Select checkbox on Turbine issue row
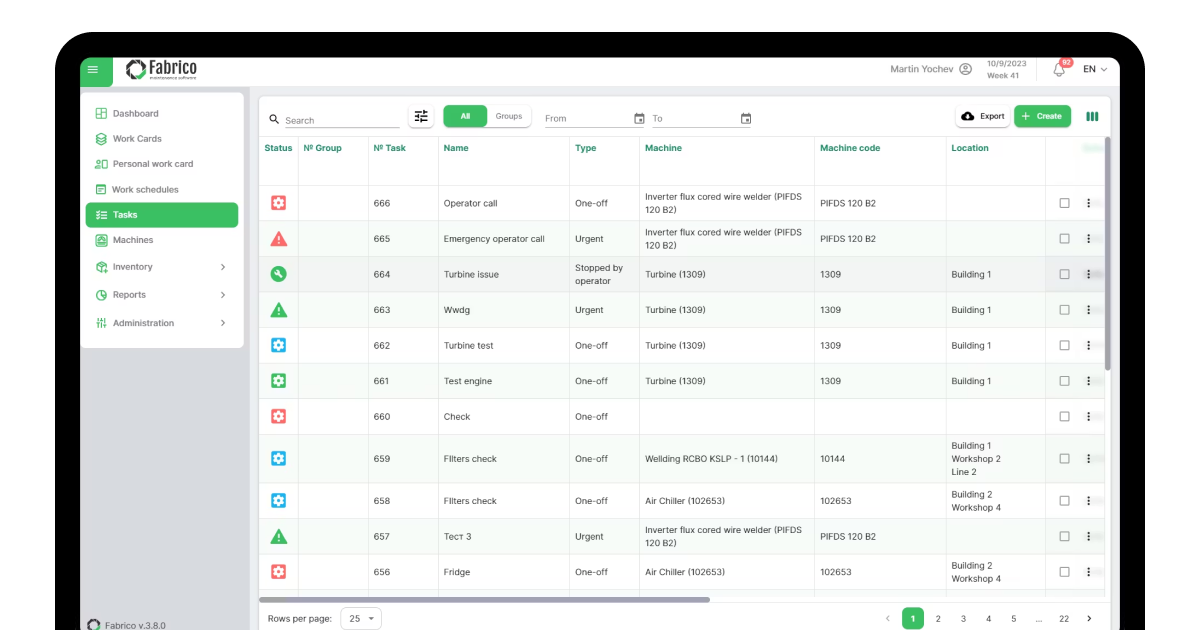Screen dimensions: 1200x630 [1064, 274]
